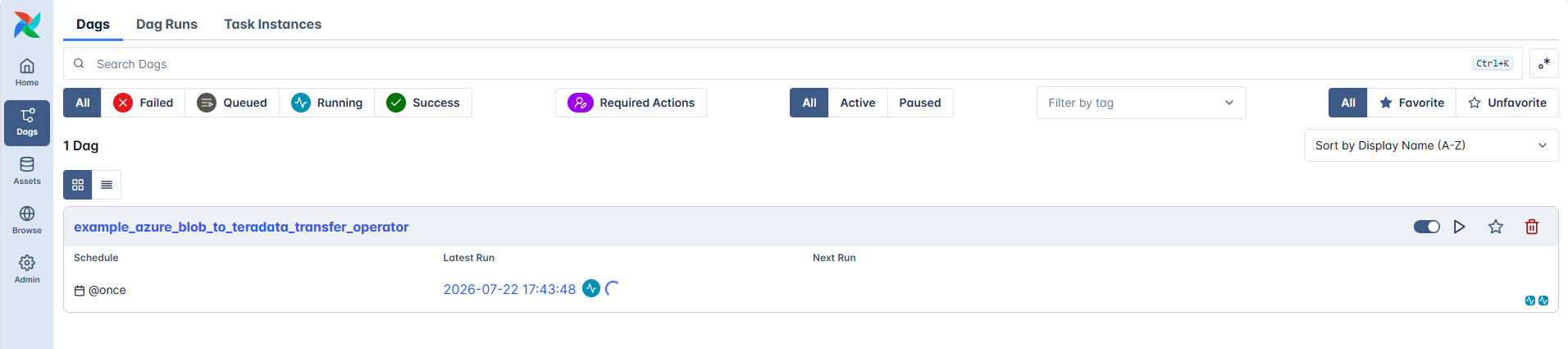Filter DAGs by Failed status

pyautogui.click(x=144, y=103)
